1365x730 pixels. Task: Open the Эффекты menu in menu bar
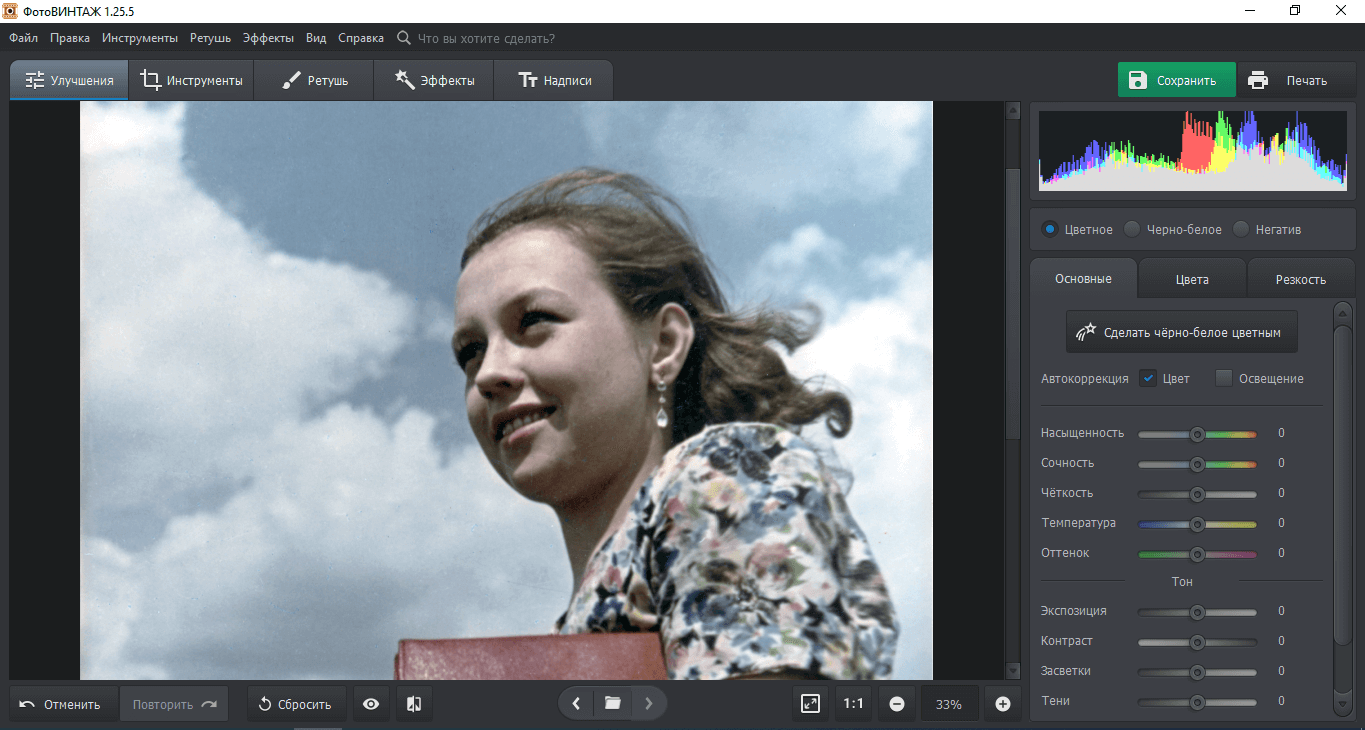(x=268, y=38)
